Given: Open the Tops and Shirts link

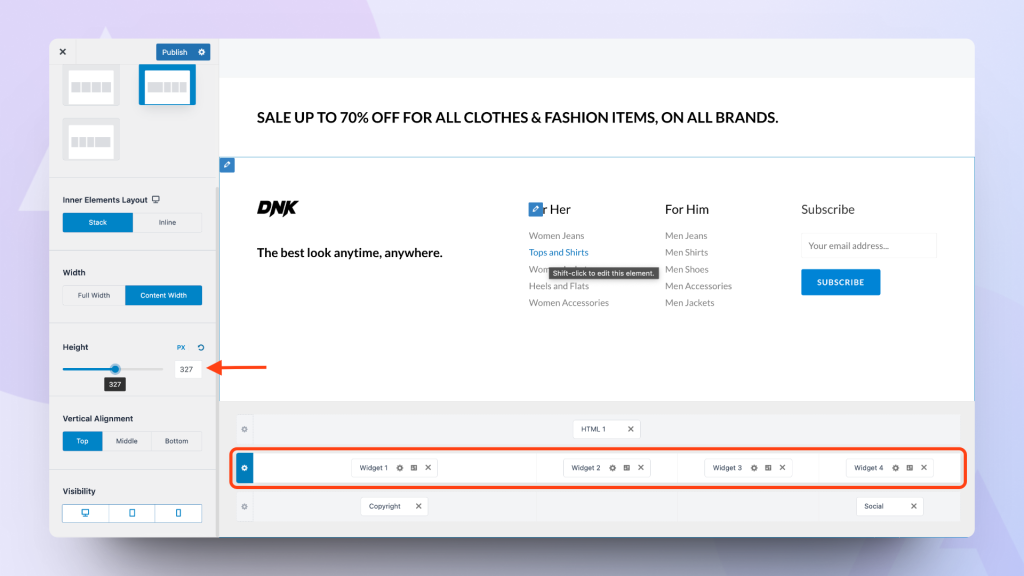Looking at the screenshot, I should tap(558, 252).
